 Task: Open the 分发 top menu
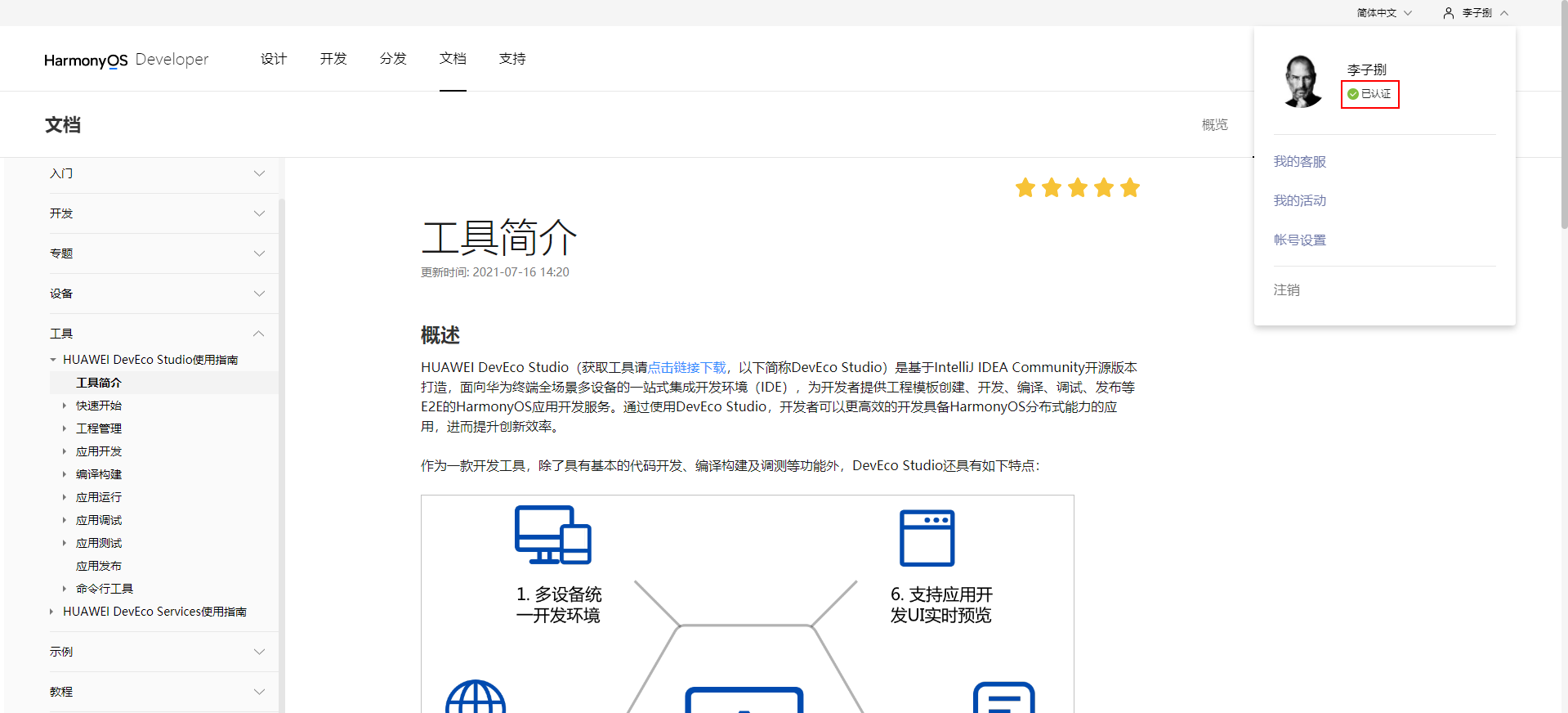[393, 59]
